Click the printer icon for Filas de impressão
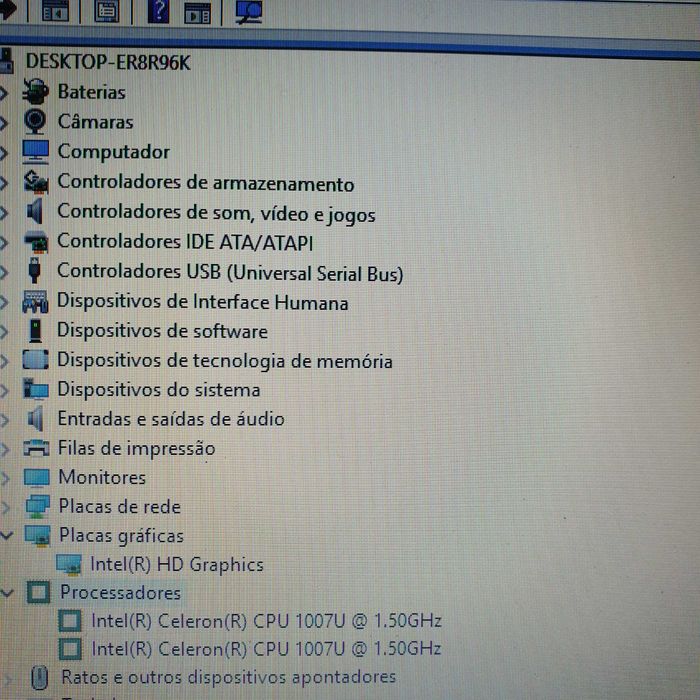 pos(36,447)
